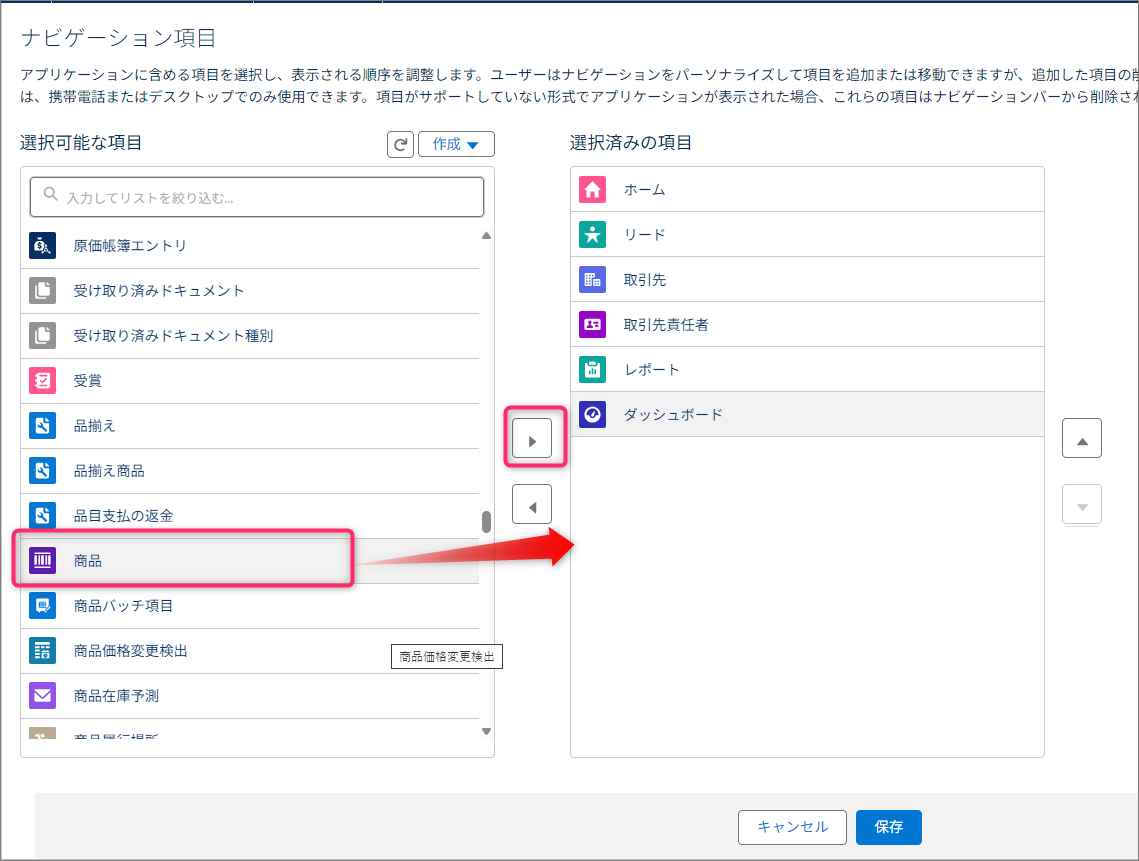Click the 商品在庫予測 envelope icon

[42, 696]
